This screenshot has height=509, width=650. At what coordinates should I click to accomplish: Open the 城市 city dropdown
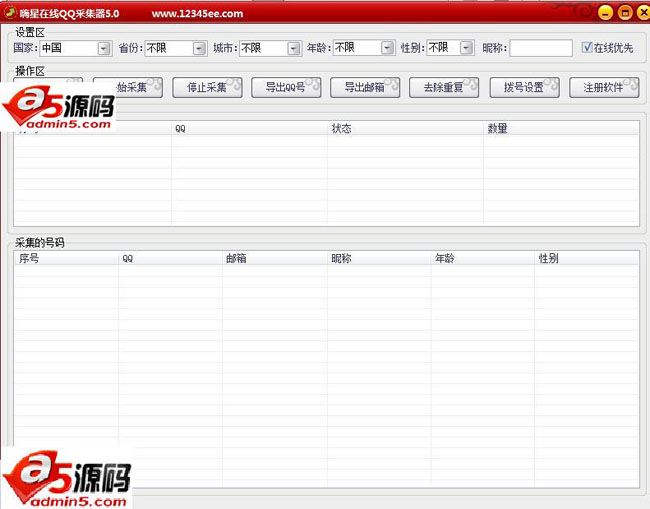point(293,48)
